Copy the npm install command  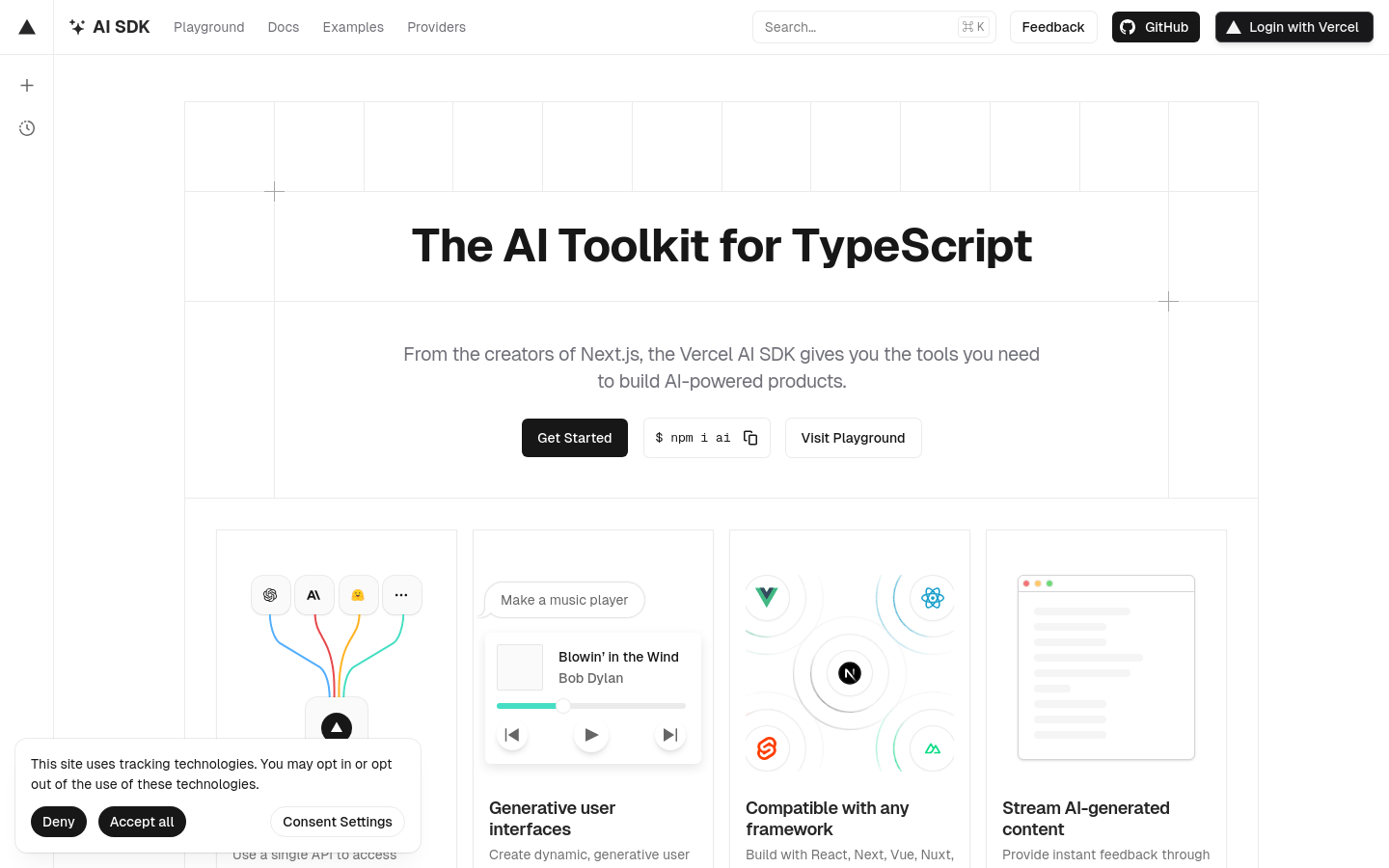coord(750,438)
